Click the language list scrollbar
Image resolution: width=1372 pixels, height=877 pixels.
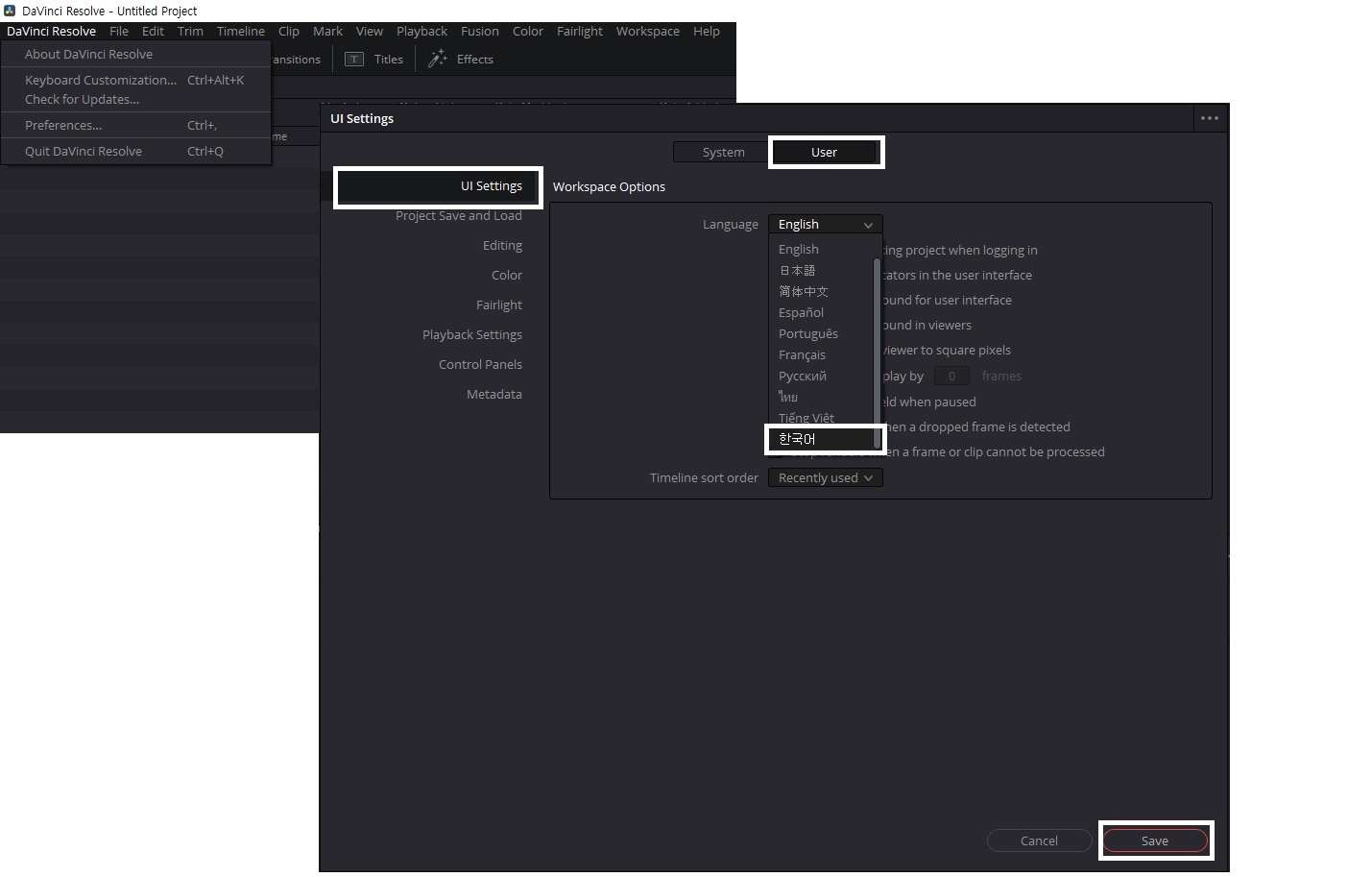pos(877,352)
